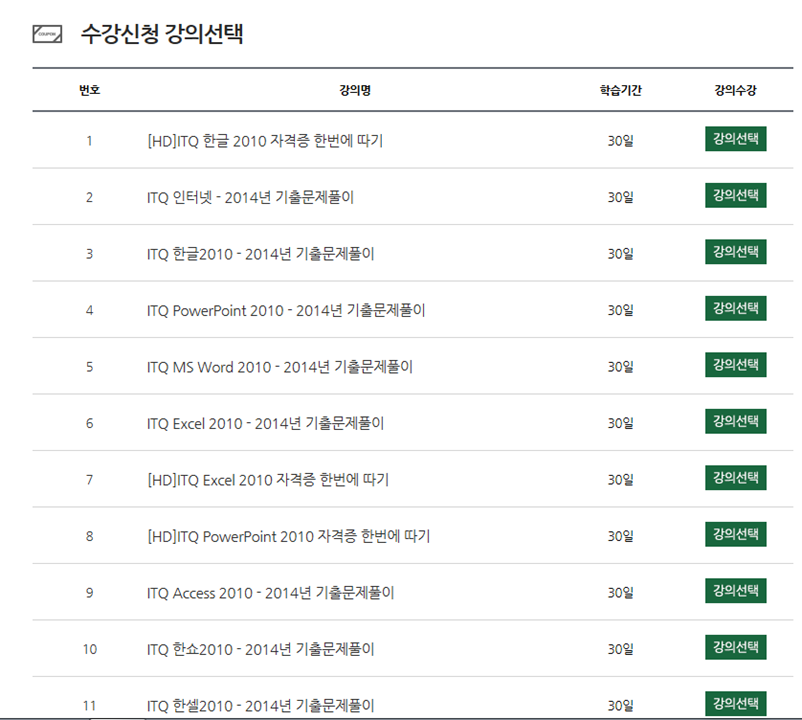Select course 1 [HD]ITQ 한글 2010 강의선택 button

tap(735, 139)
